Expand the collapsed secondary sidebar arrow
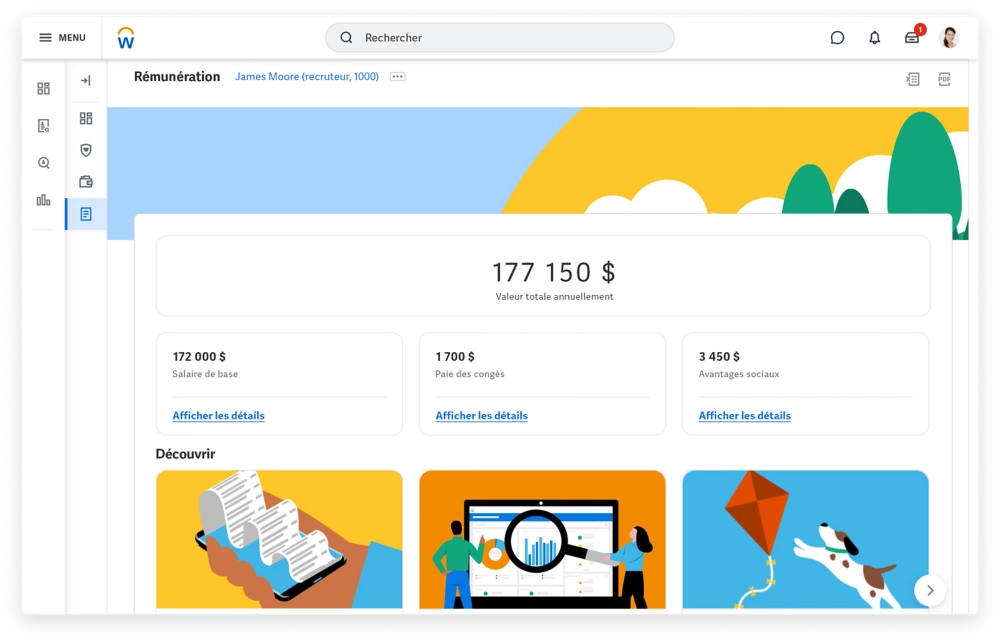 pos(86,81)
